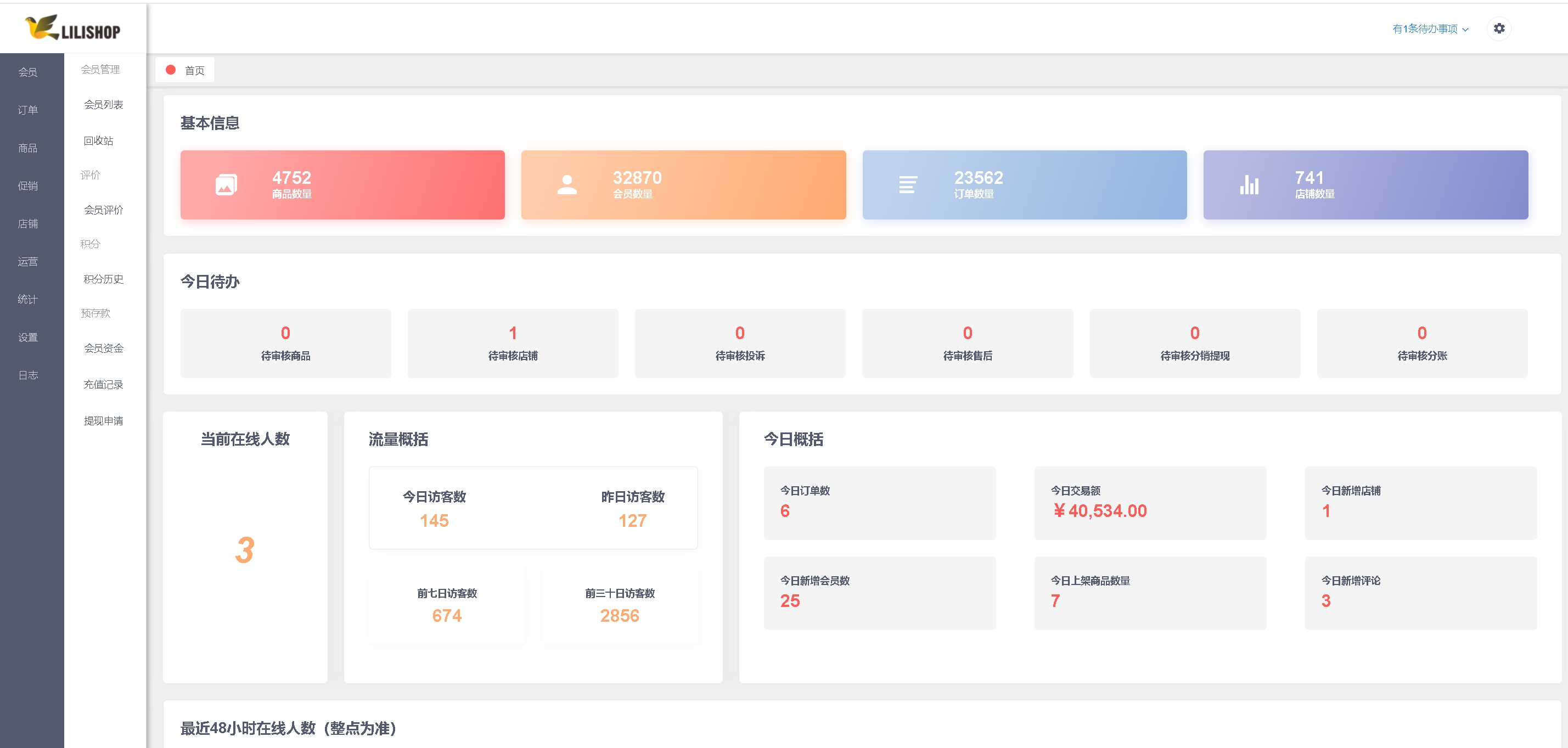Screen dimensions: 1568x748
Task: Open 会员列表 submenu item
Action: [104, 105]
